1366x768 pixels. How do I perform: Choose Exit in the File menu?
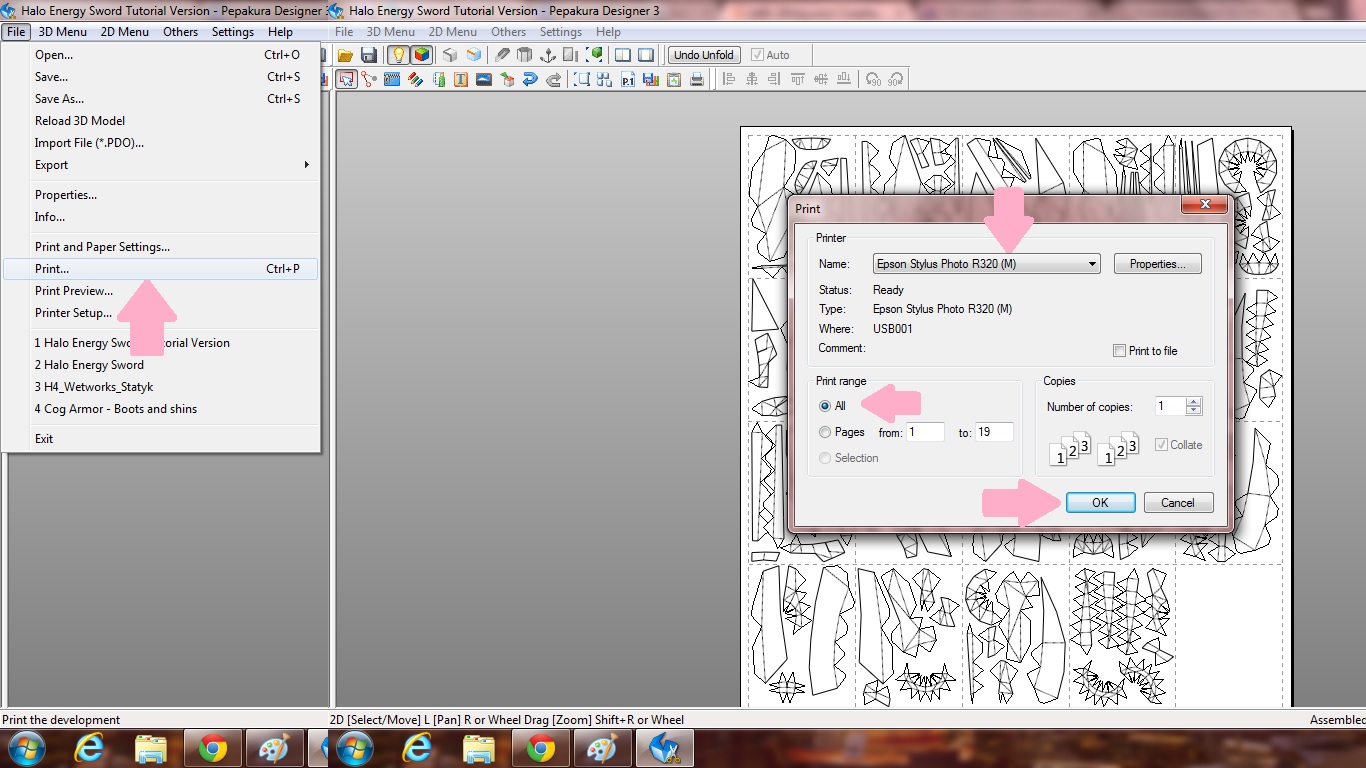[x=160, y=439]
